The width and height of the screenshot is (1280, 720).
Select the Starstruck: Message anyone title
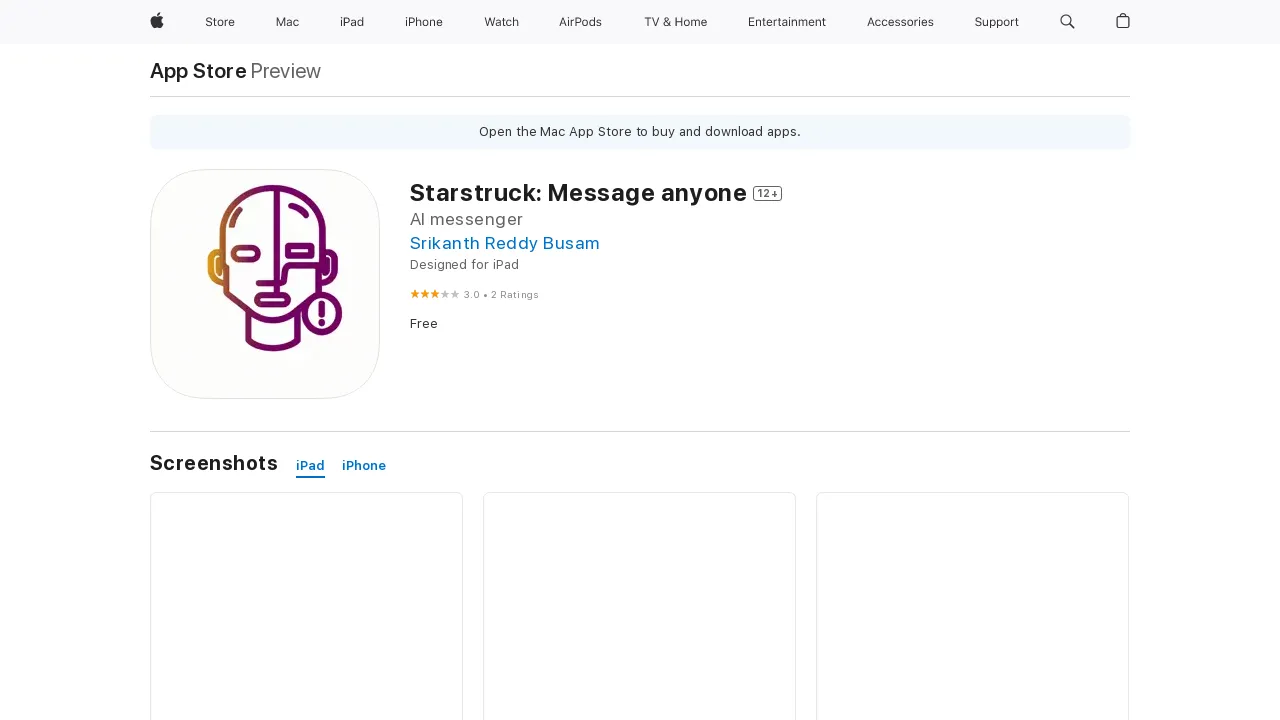[578, 193]
